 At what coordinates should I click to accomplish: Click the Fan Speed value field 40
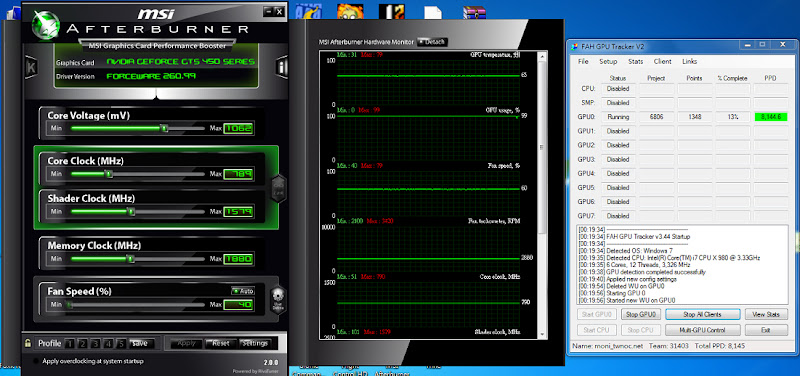[x=238, y=305]
